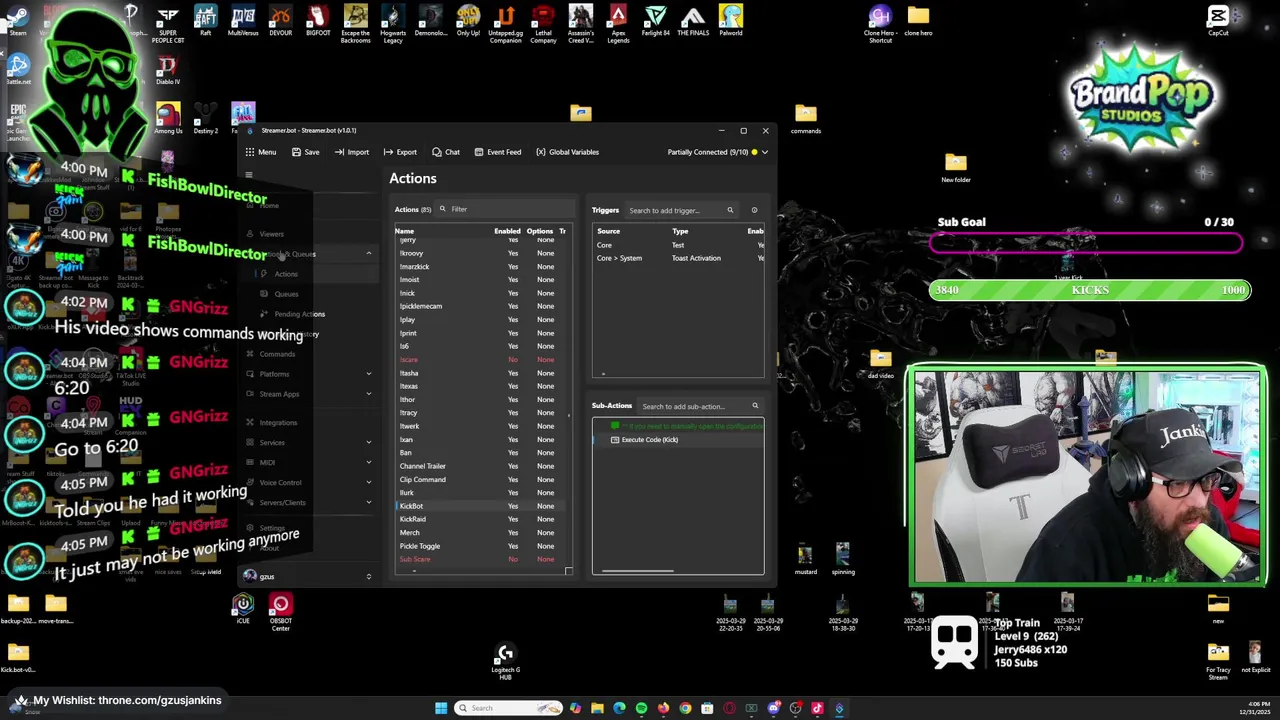Select Queues in the sidebar
1280x720 pixels.
click(286, 294)
